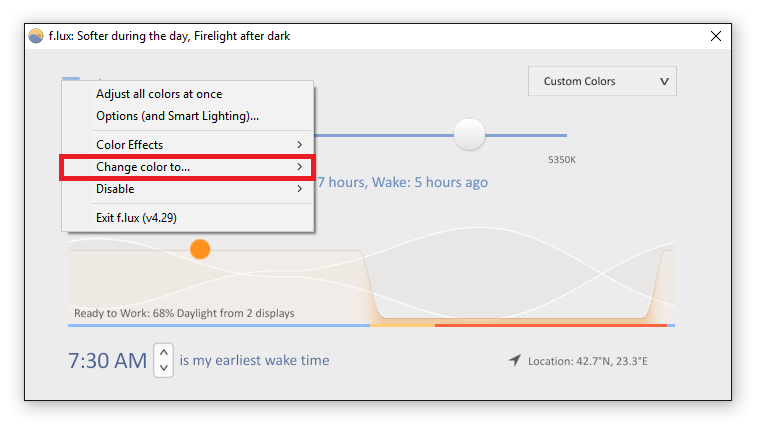Open Options (and Smart Lighting)...
Viewport: 761px width, 427px height.
click(177, 116)
